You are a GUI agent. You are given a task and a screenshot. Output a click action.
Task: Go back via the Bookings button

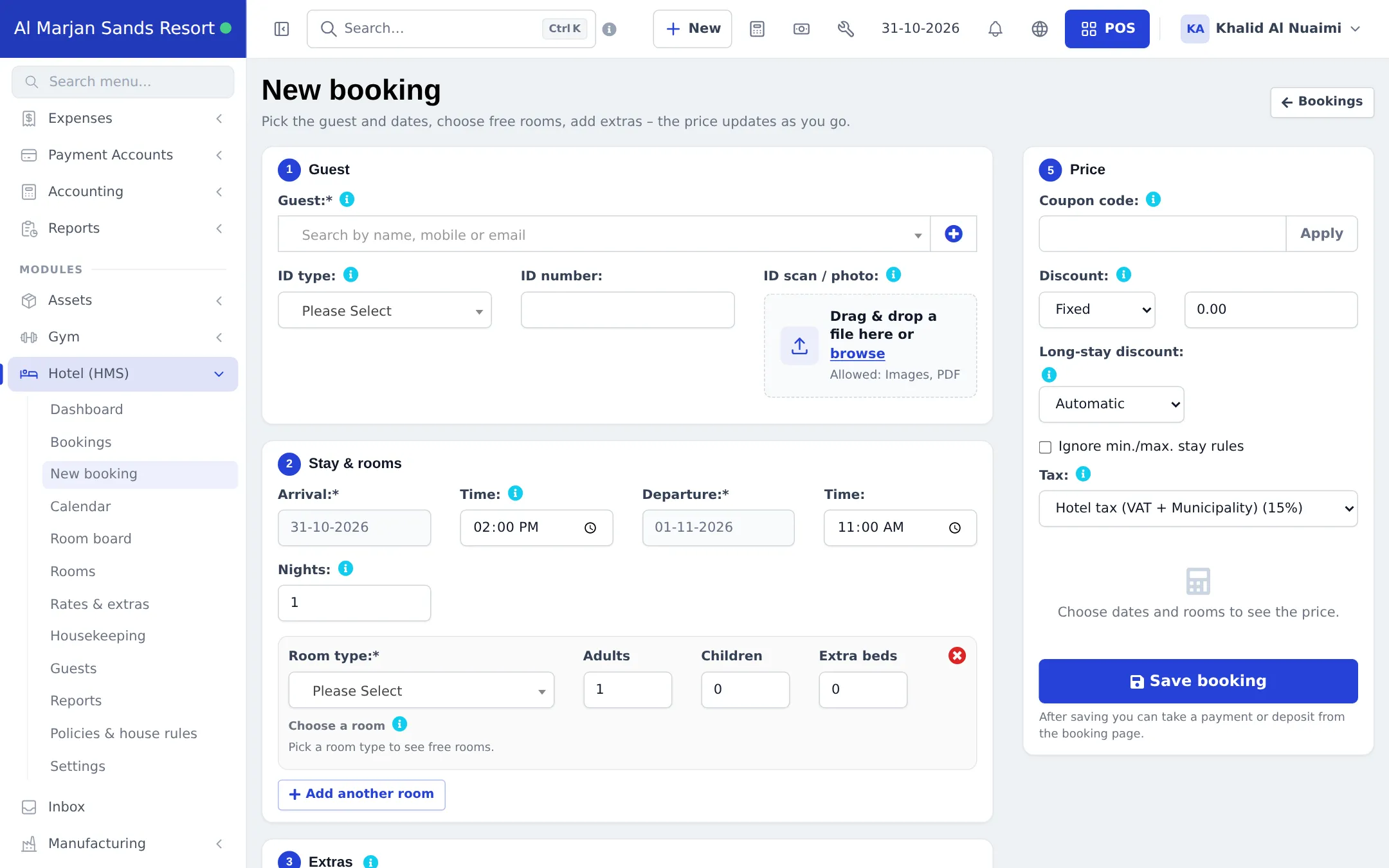[1321, 102]
